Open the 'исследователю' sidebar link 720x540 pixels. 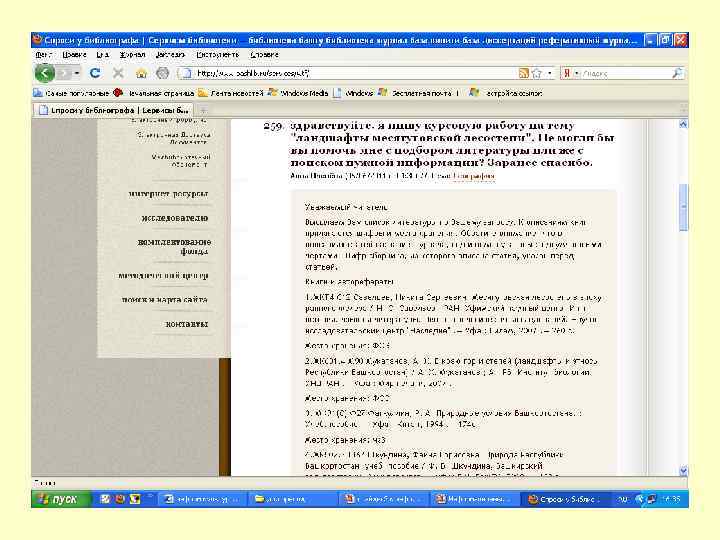[175, 218]
